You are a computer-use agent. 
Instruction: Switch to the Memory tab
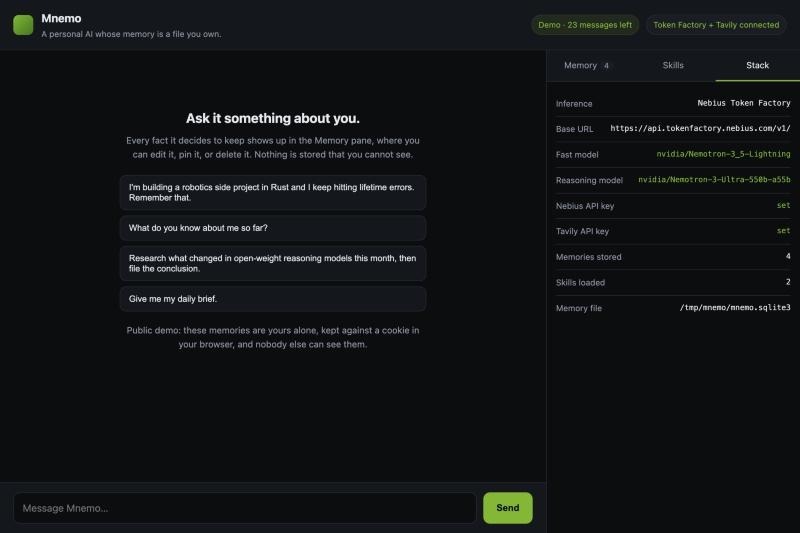click(588, 65)
